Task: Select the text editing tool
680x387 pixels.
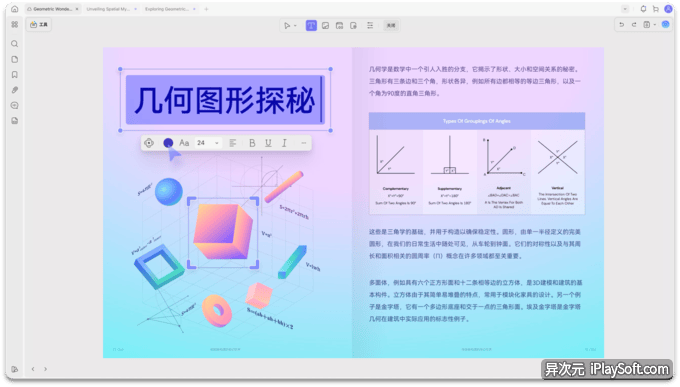Action: click(x=311, y=26)
